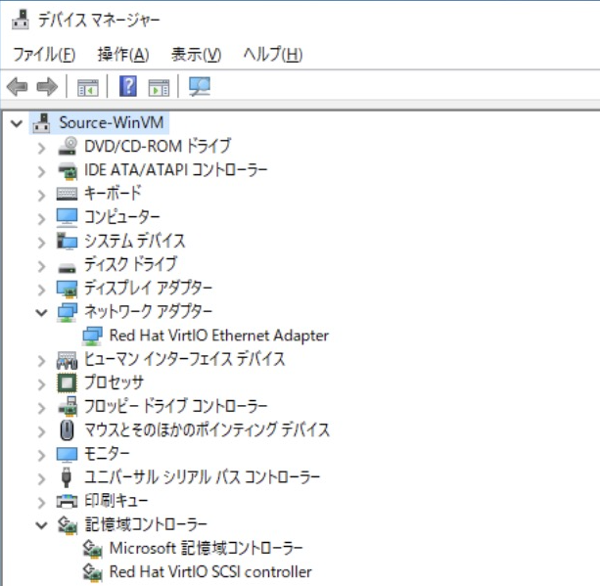This screenshot has height=586, width=600.
Task: Select the キーボード label
Action: (113, 194)
